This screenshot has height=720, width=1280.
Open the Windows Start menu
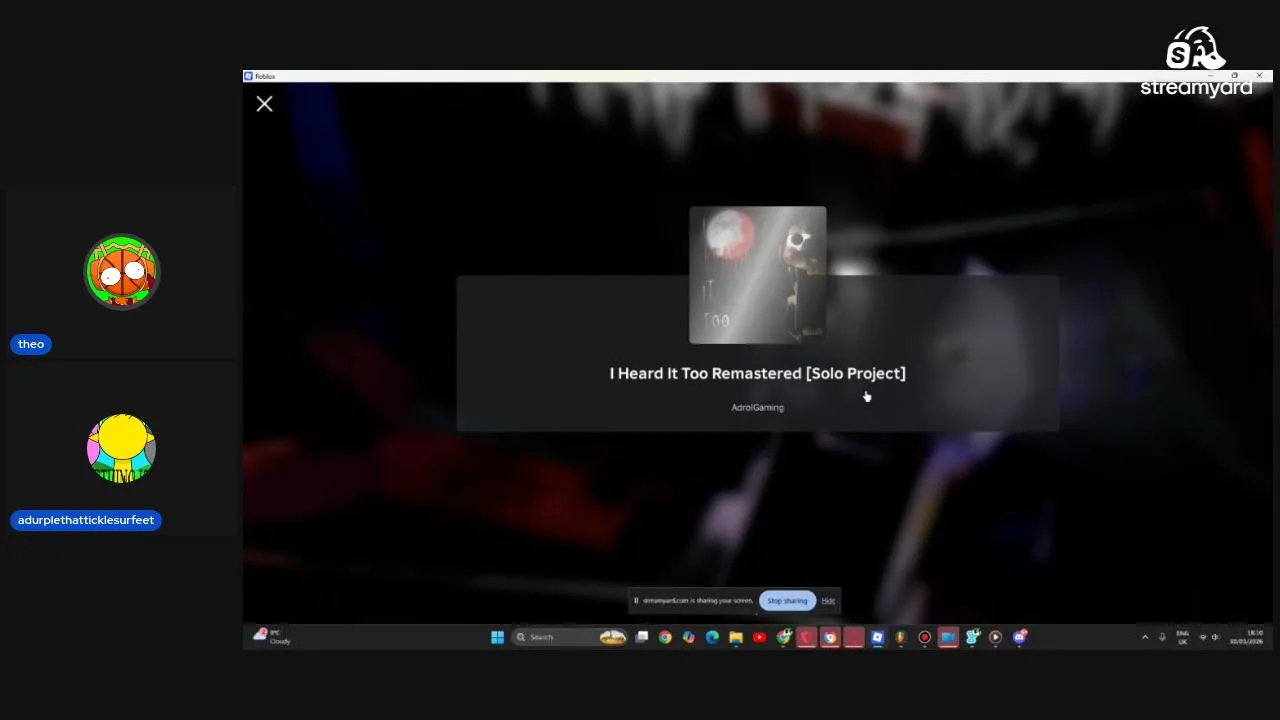tap(497, 637)
